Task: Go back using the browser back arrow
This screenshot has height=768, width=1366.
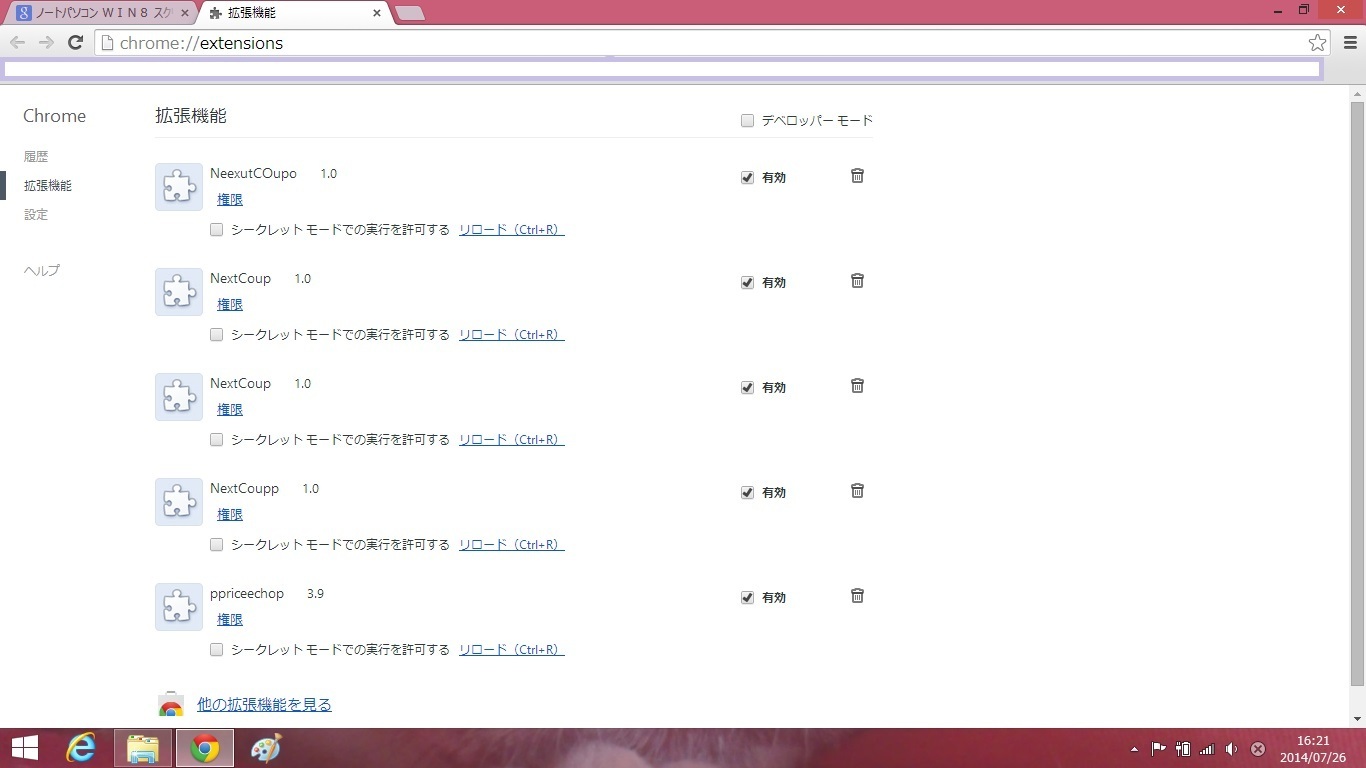Action: [17, 42]
